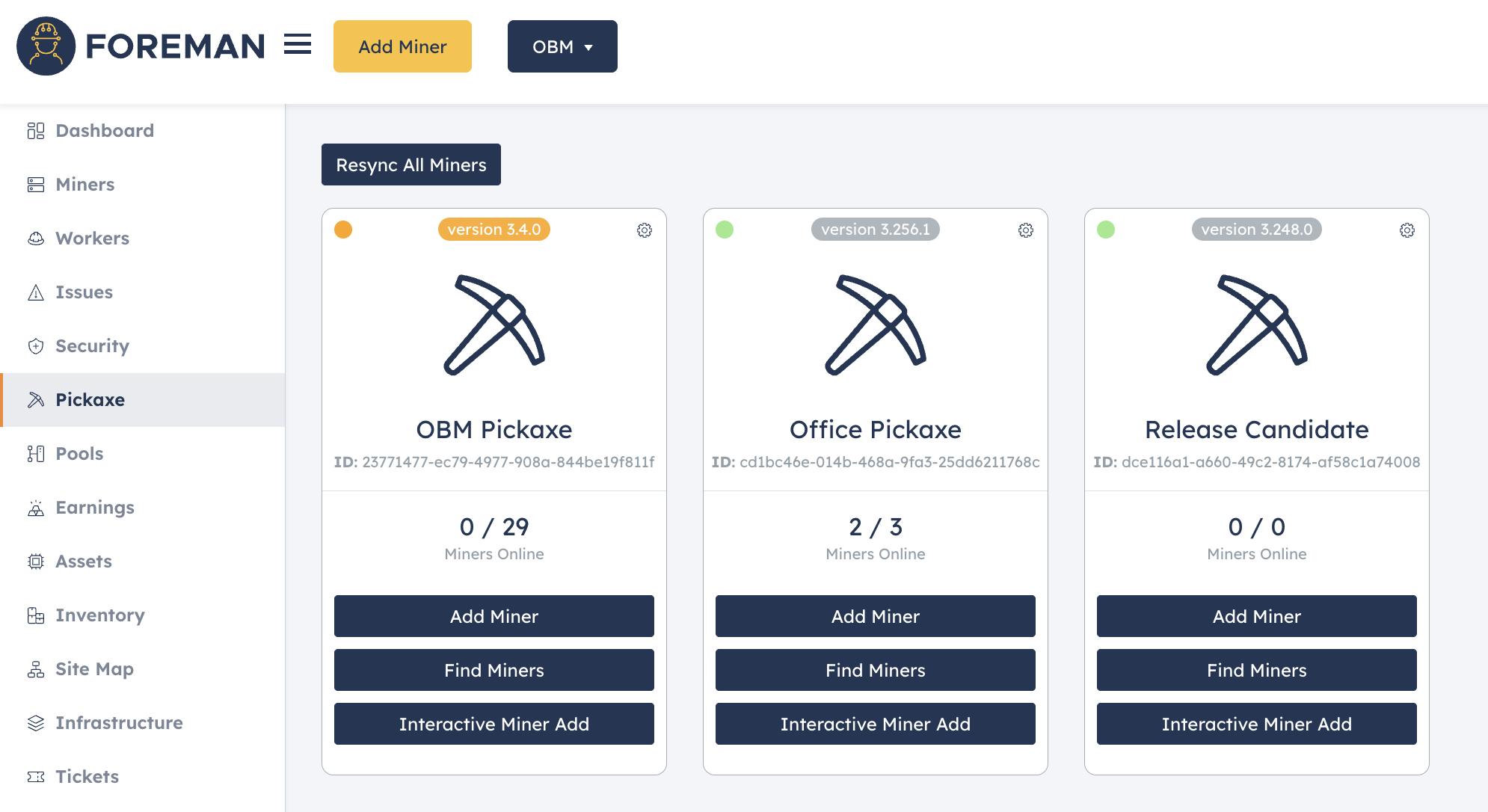Click the Dashboard sidebar icon
1488x812 pixels.
coord(36,131)
